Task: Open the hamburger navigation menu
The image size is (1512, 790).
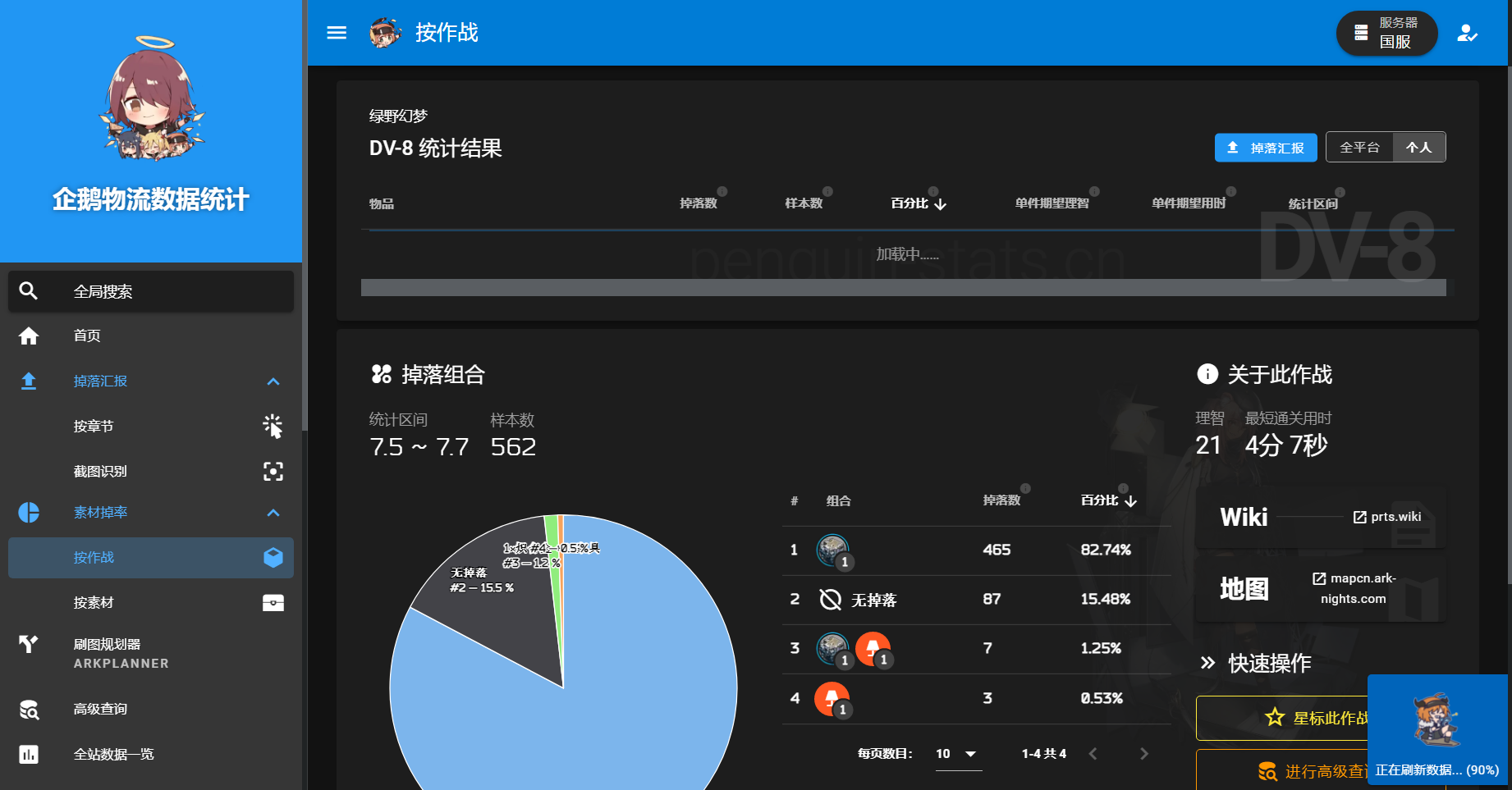Action: click(337, 33)
